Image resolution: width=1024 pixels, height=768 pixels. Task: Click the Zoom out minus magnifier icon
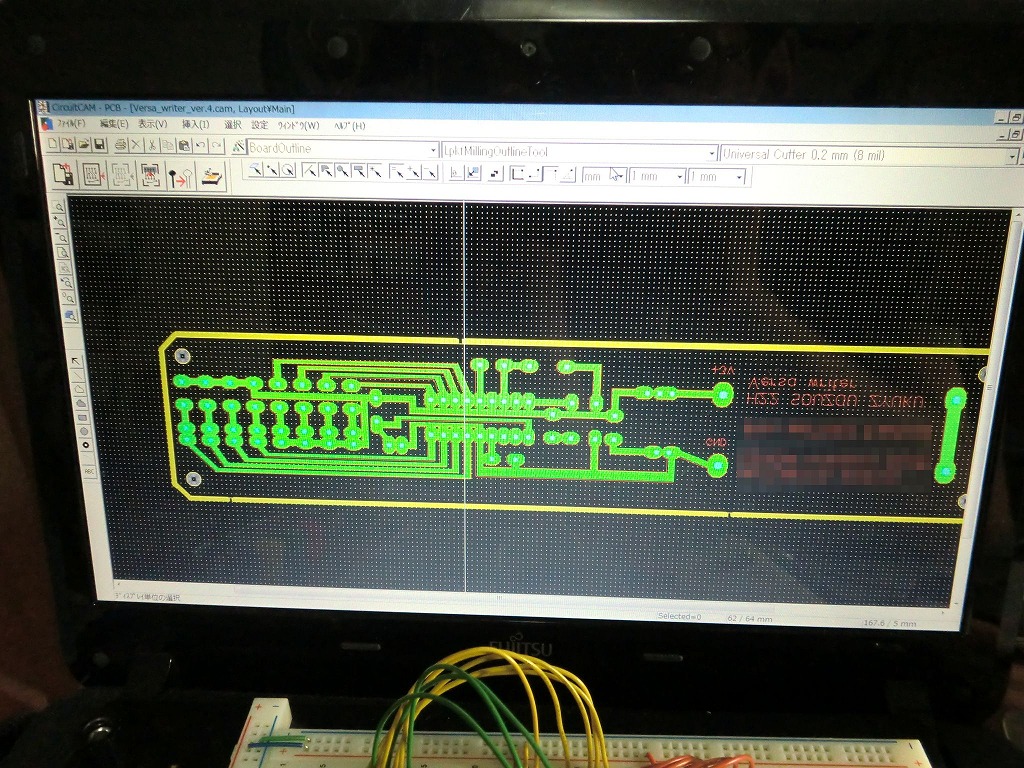click(61, 237)
